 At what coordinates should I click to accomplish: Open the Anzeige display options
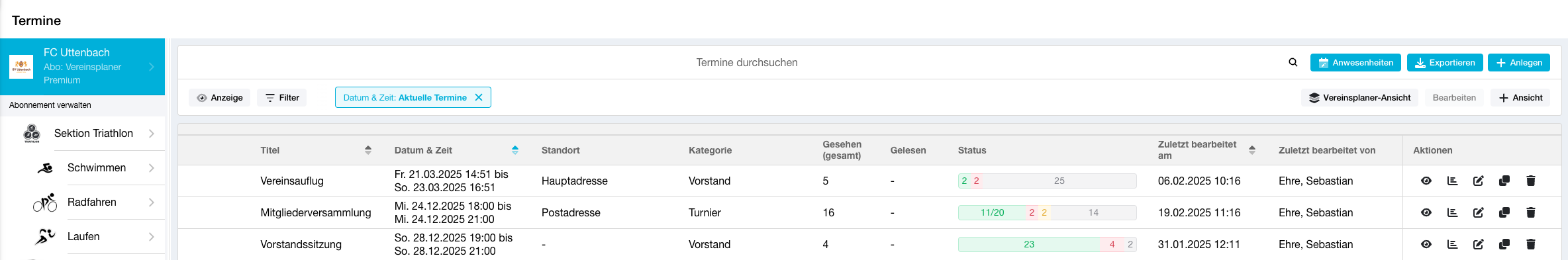pos(220,97)
